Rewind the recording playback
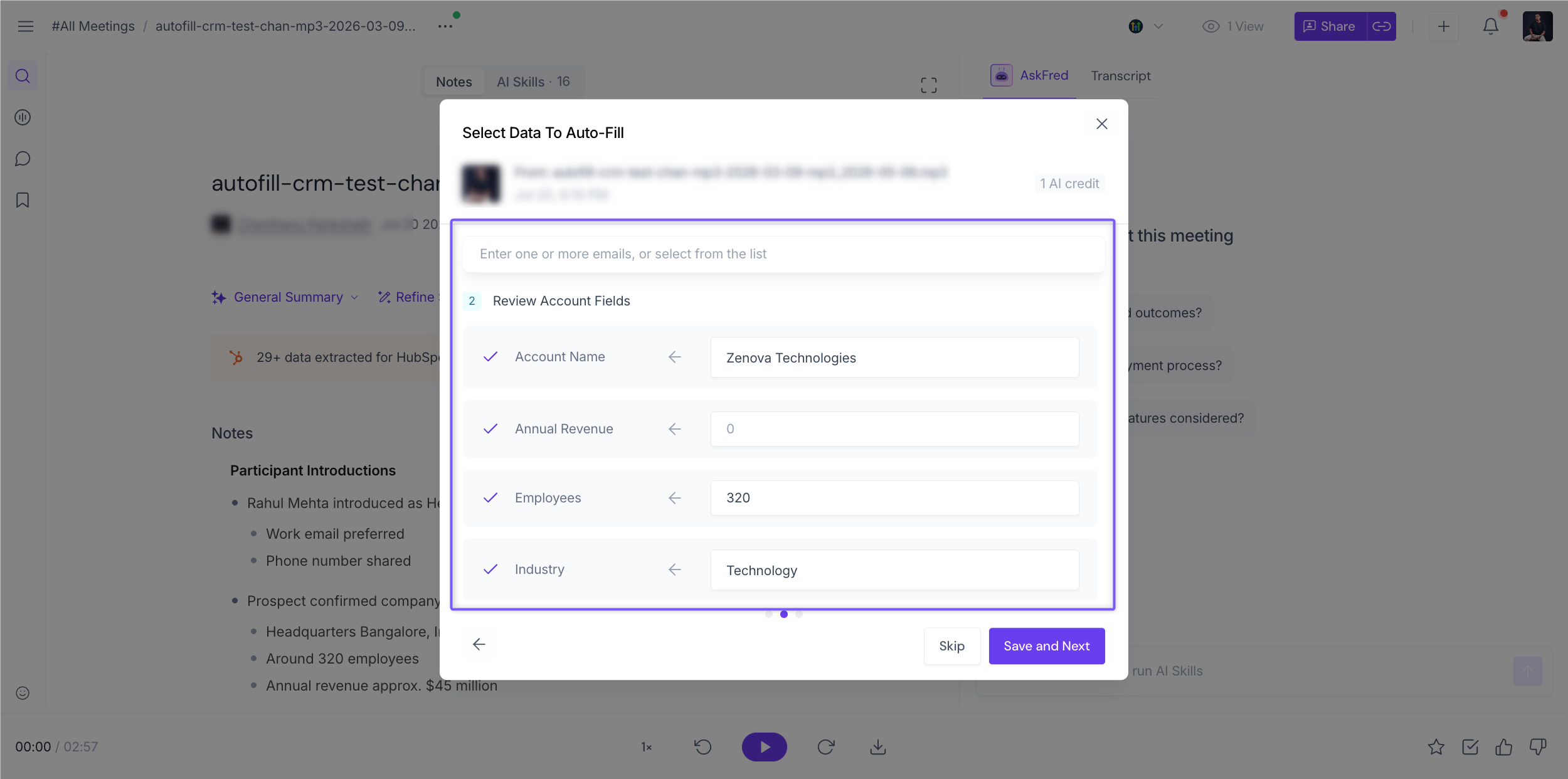 click(x=703, y=747)
